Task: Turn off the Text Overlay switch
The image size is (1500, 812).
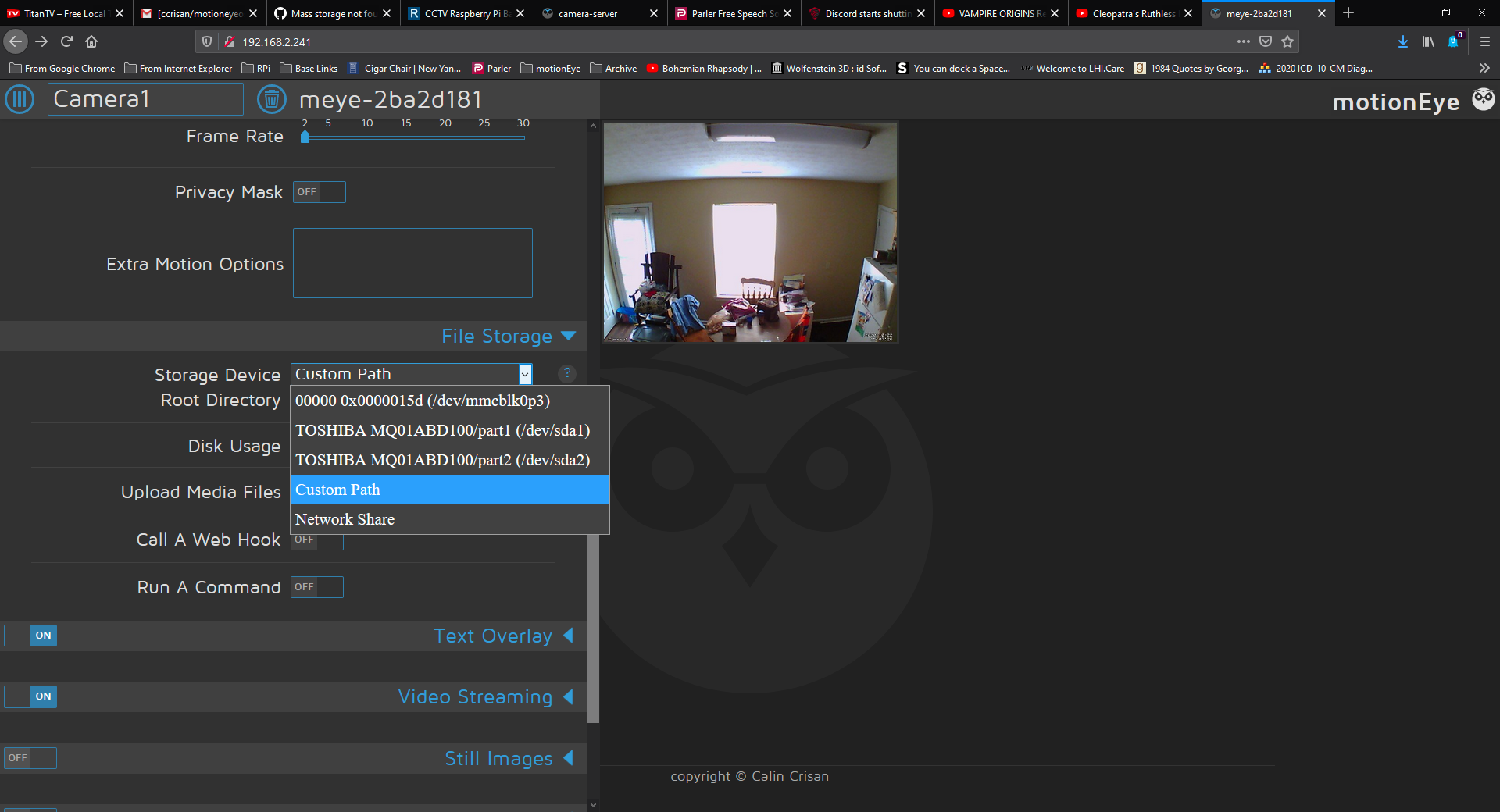Action: [30, 636]
